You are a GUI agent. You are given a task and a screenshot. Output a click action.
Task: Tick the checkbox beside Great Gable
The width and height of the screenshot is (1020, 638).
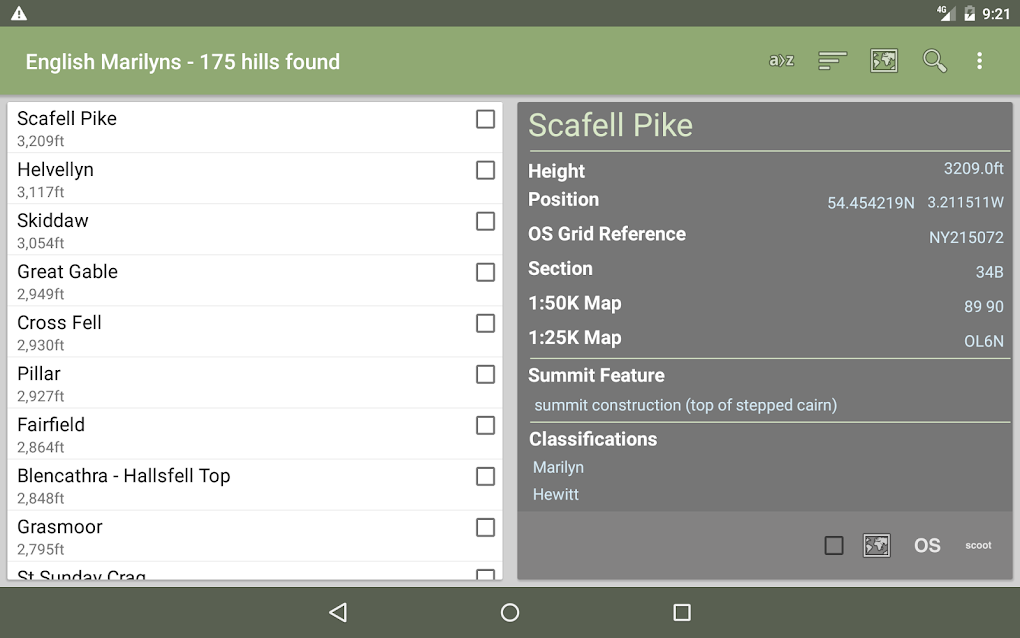coord(485,272)
